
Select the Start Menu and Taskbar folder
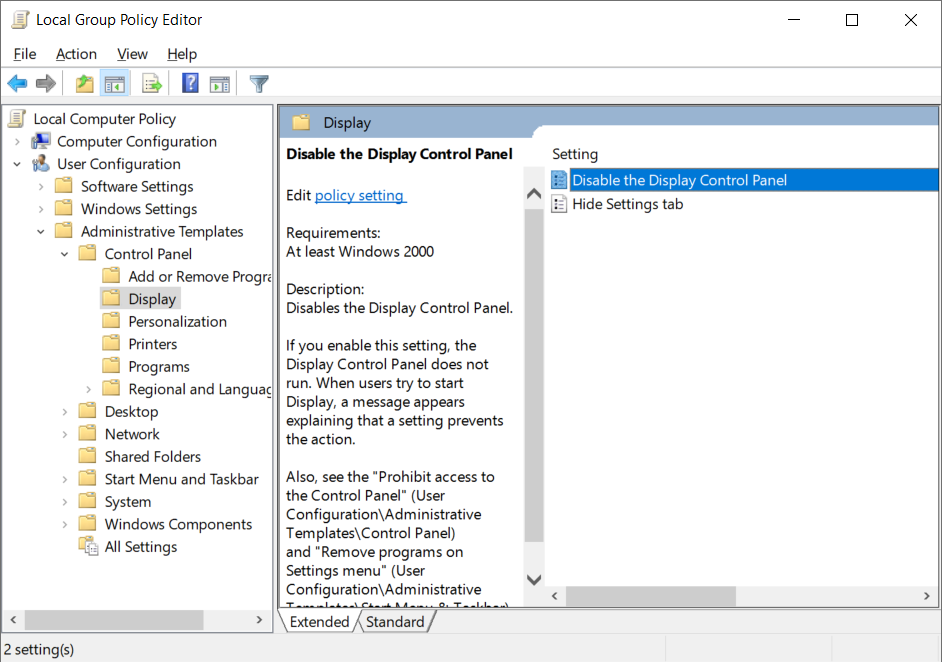coord(169,479)
